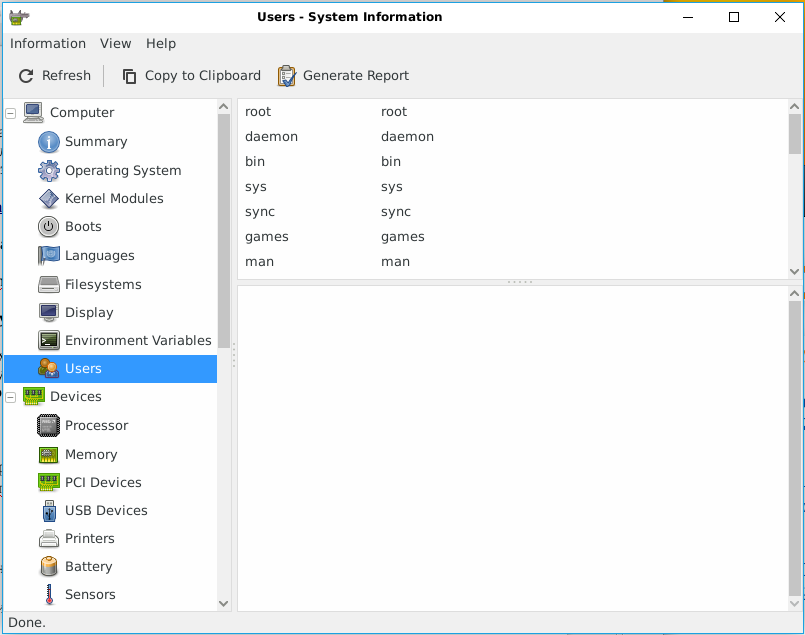Click the app icon in title bar
The image size is (805, 635).
(x=20, y=17)
